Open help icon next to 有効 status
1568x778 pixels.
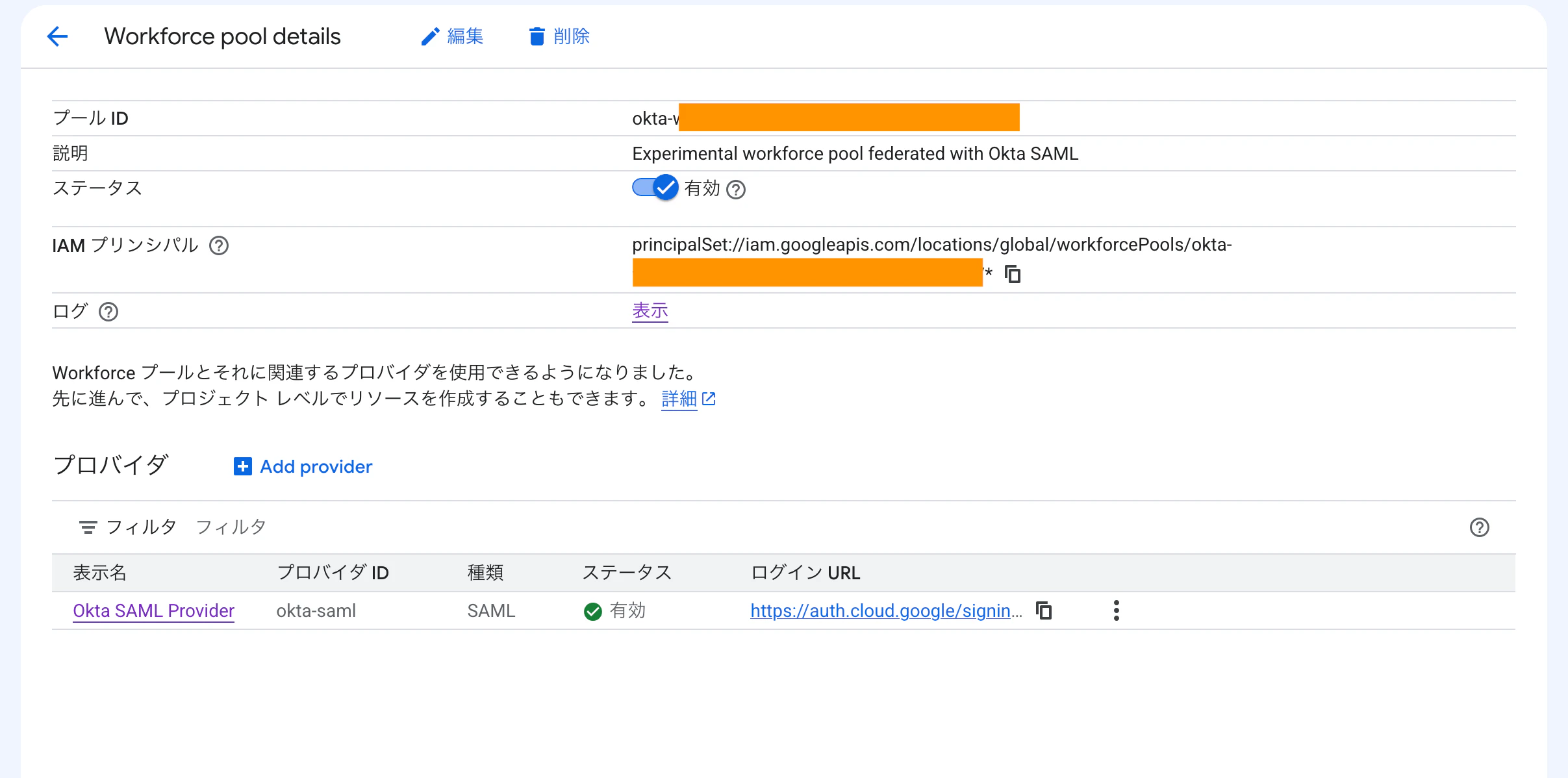pyautogui.click(x=736, y=190)
